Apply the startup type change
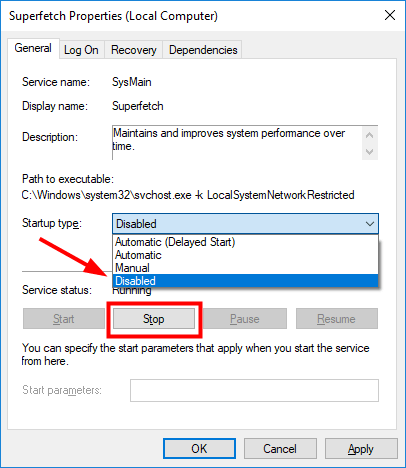Viewport: 406px width, 468px height. (361, 449)
